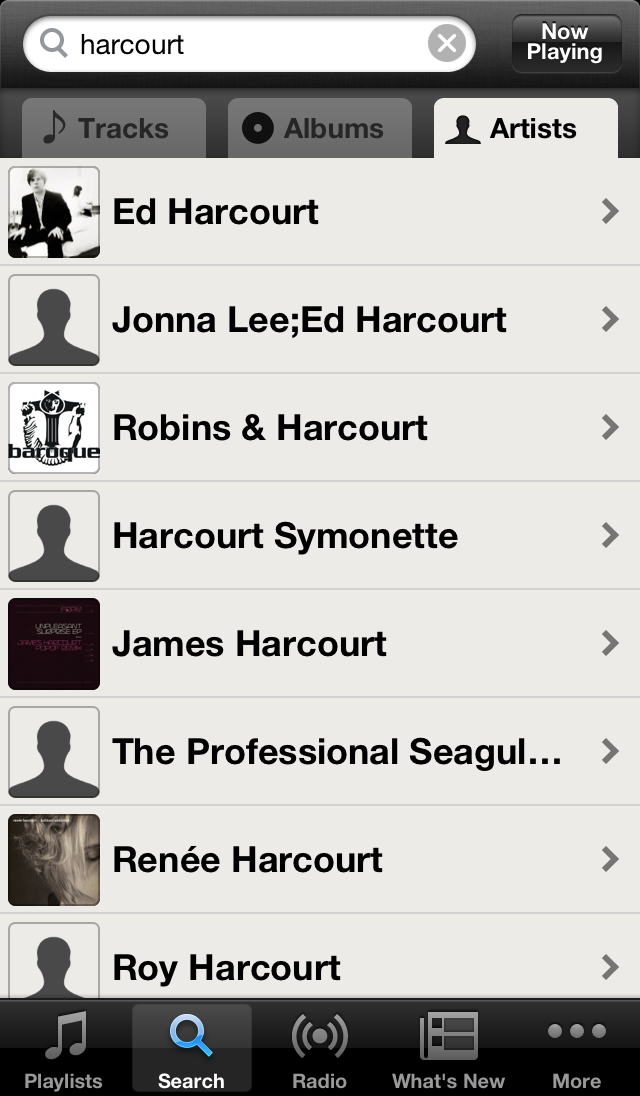Switch to the Tracks tab
Screen dimensions: 640x1096
tap(113, 129)
